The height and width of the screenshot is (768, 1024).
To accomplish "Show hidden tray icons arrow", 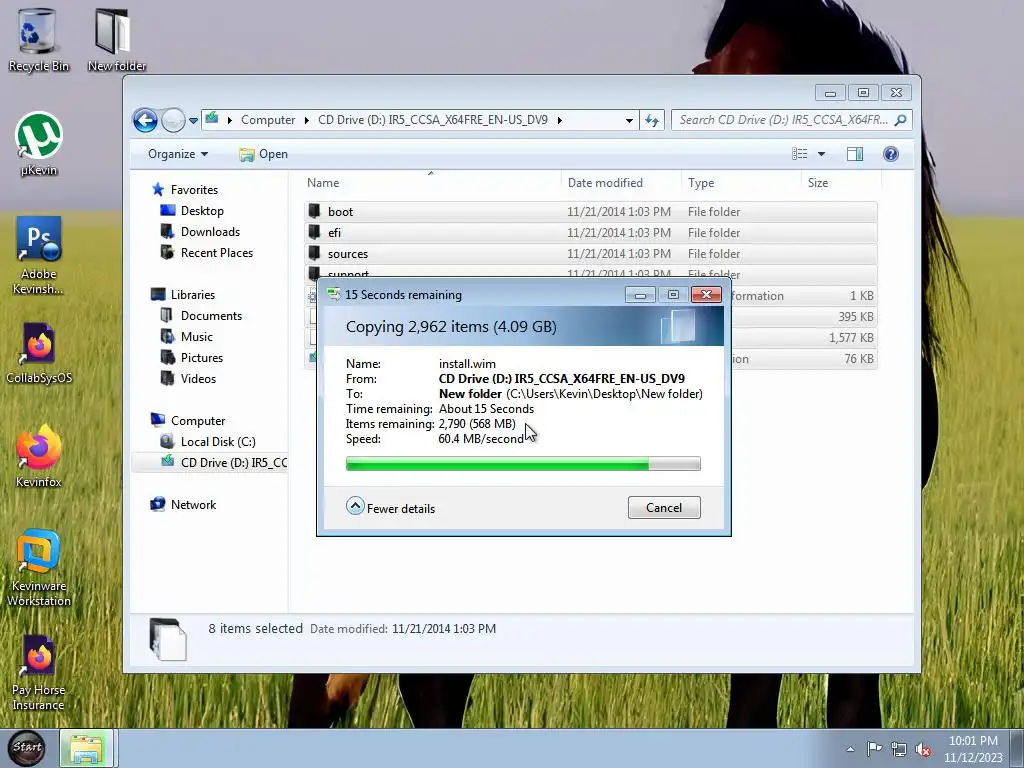I will coord(850,749).
